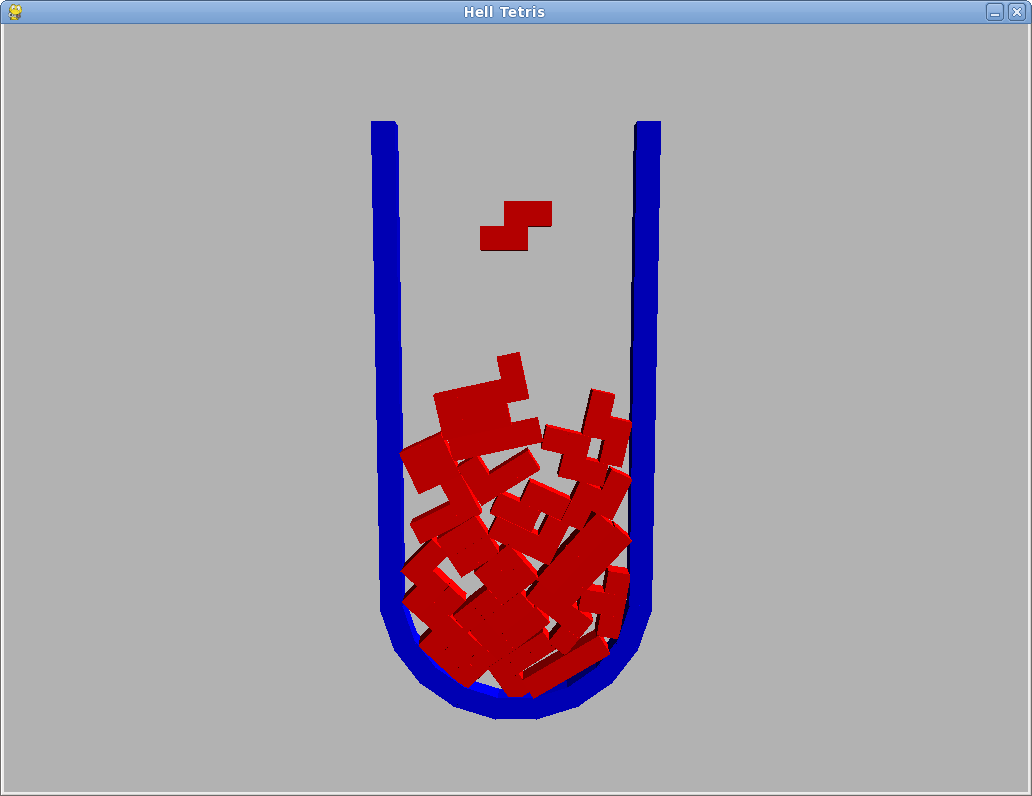Close the Hell Tetris window
The image size is (1032, 796).
pos(1016,12)
